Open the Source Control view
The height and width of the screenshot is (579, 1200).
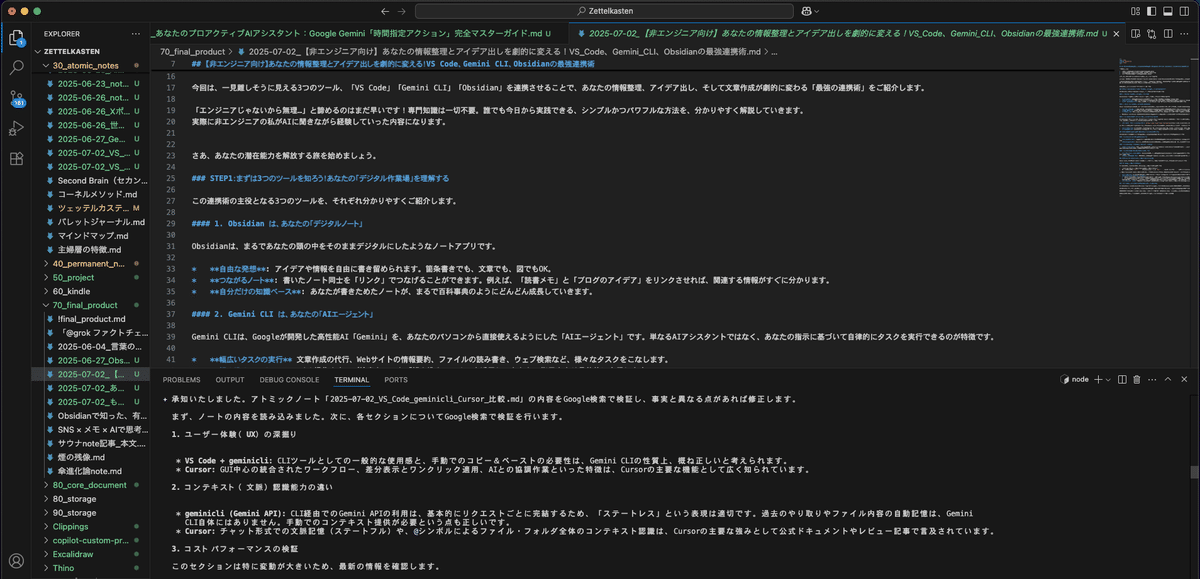pos(14,97)
